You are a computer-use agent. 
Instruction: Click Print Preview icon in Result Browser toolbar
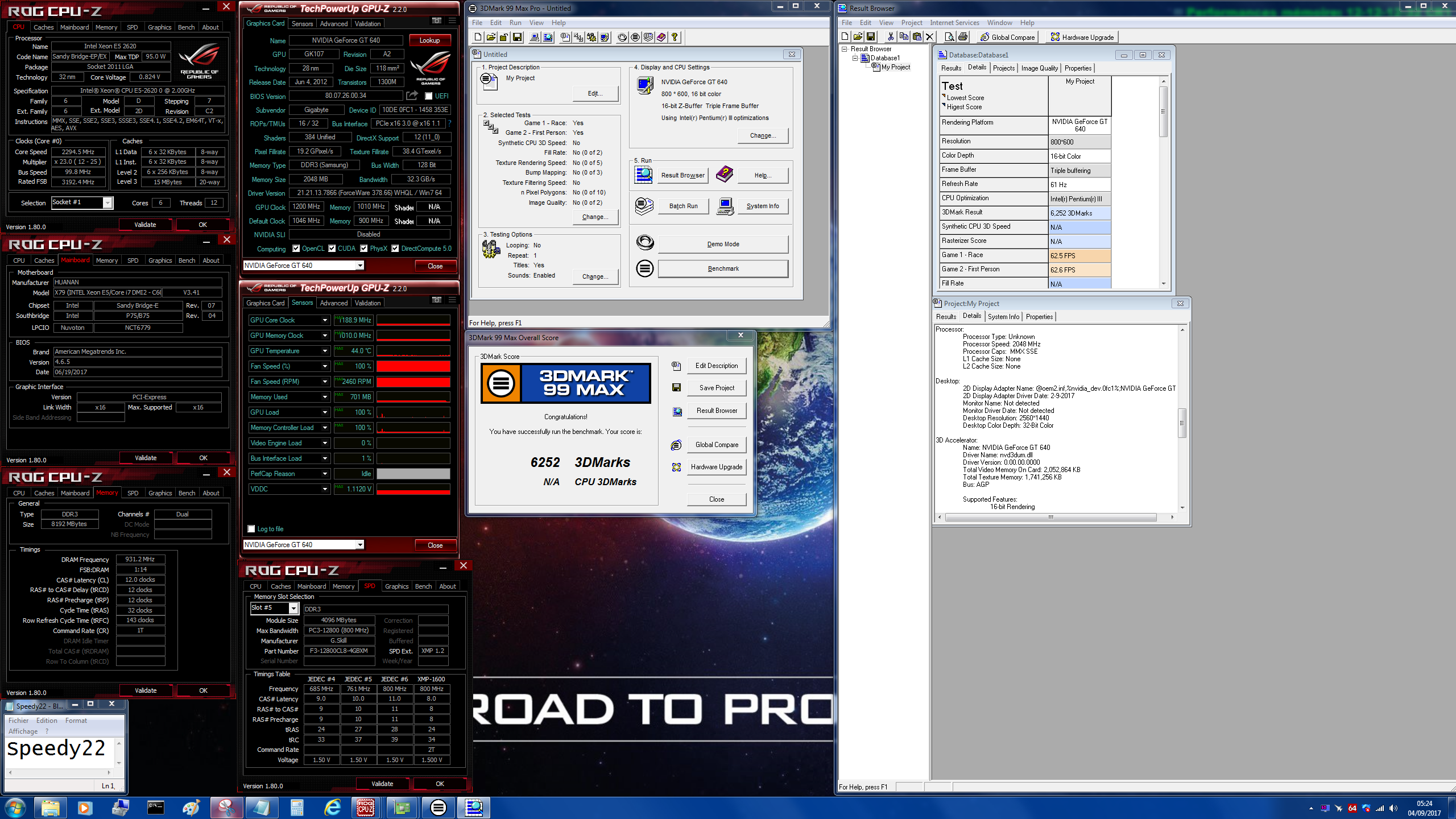point(949,37)
